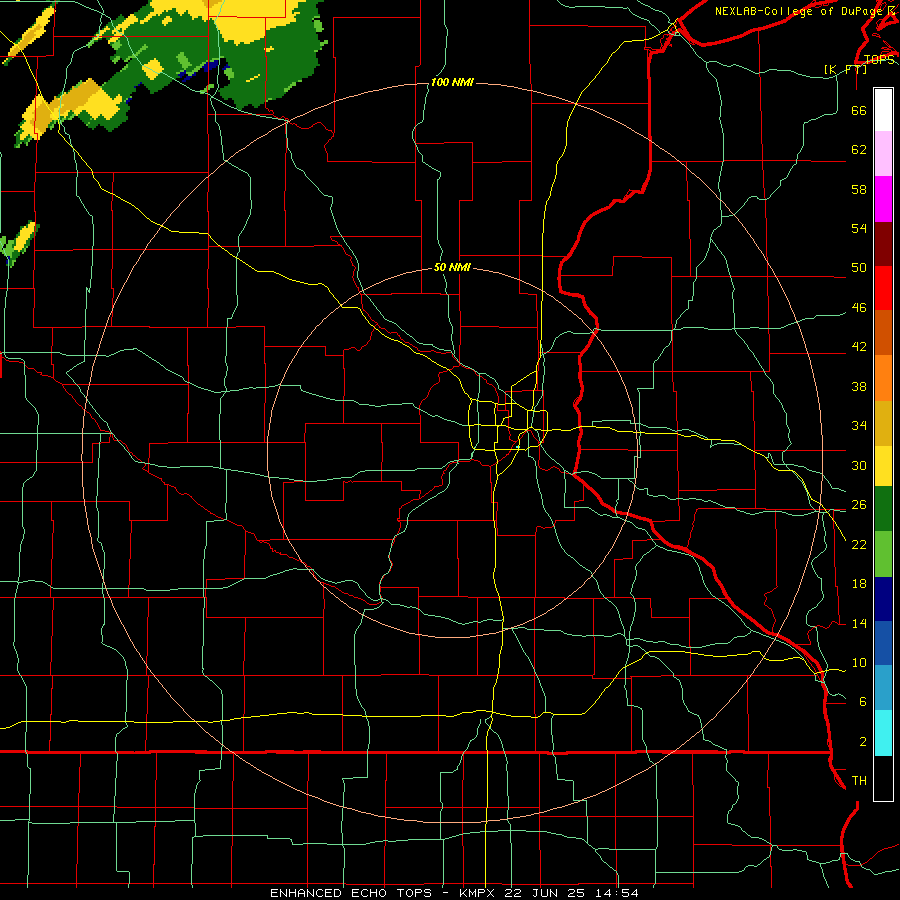Screen dimensions: 900x900
Task: Click the "26" legend value
Action: pos(859,505)
